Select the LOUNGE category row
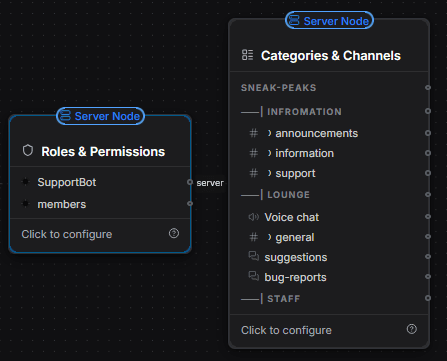Screen dimensions: 447x361 (329, 195)
